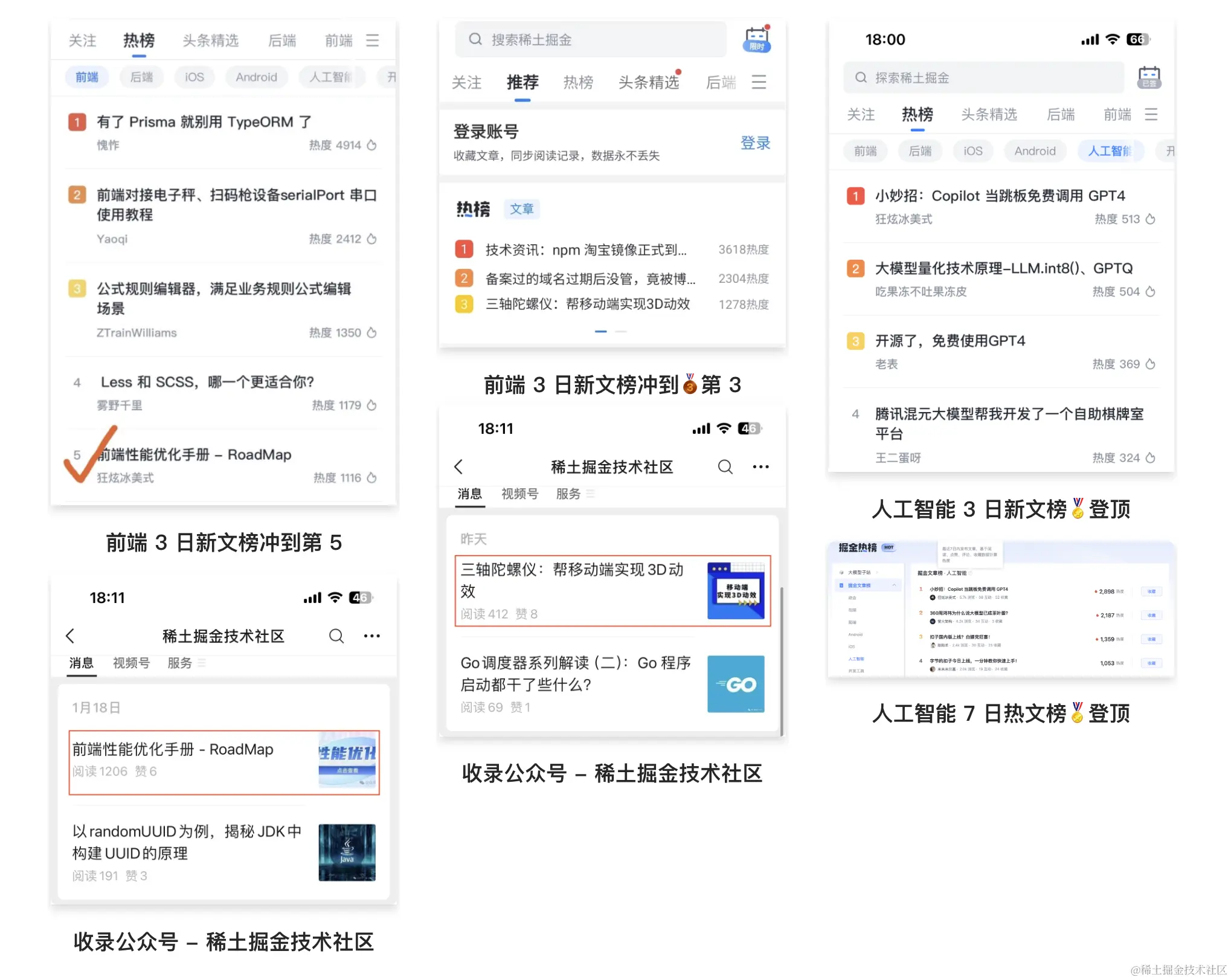Open 头条精选 tab with the red dot
This screenshot has width=1231, height=980.
coord(649,82)
